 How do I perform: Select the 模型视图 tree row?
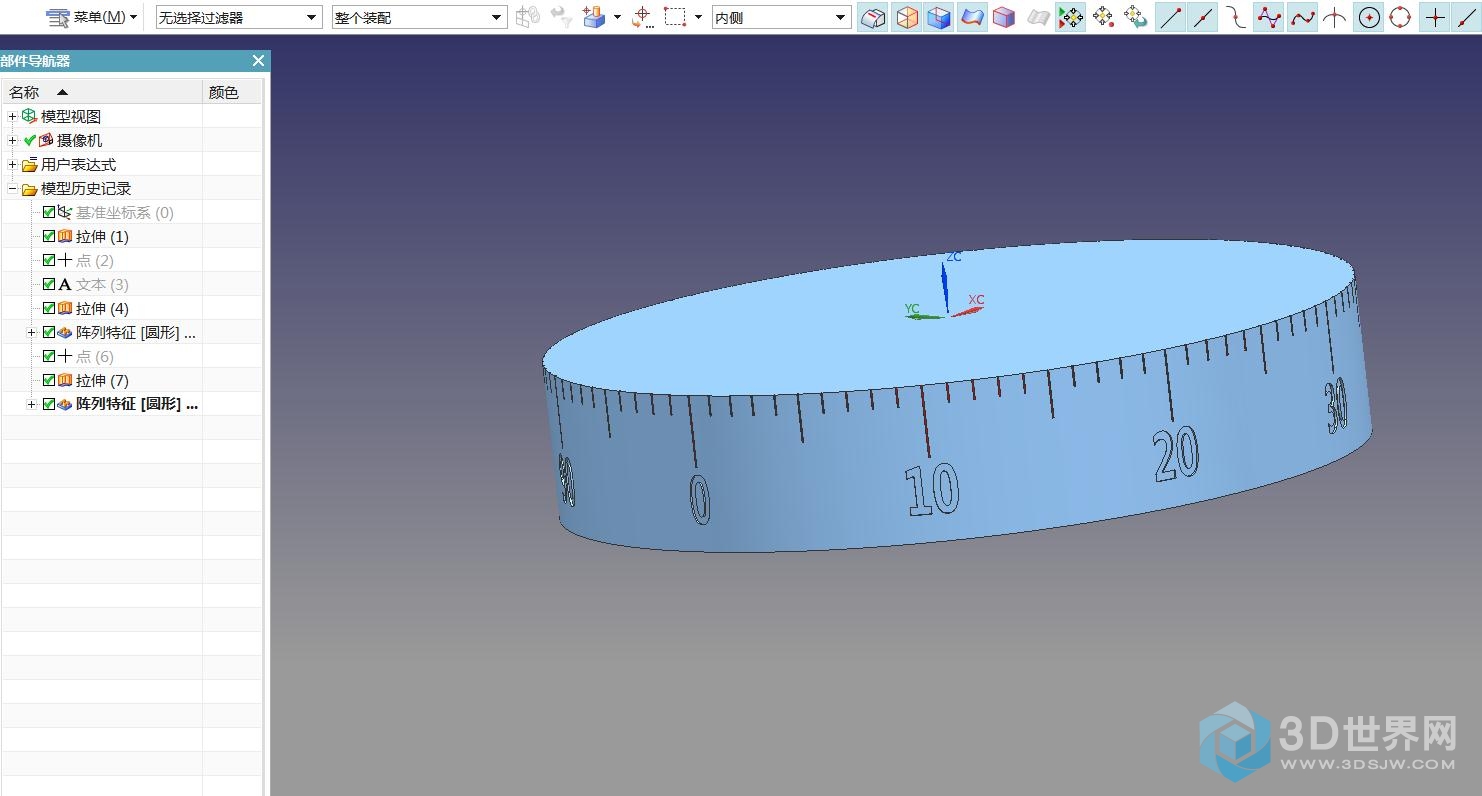71,116
